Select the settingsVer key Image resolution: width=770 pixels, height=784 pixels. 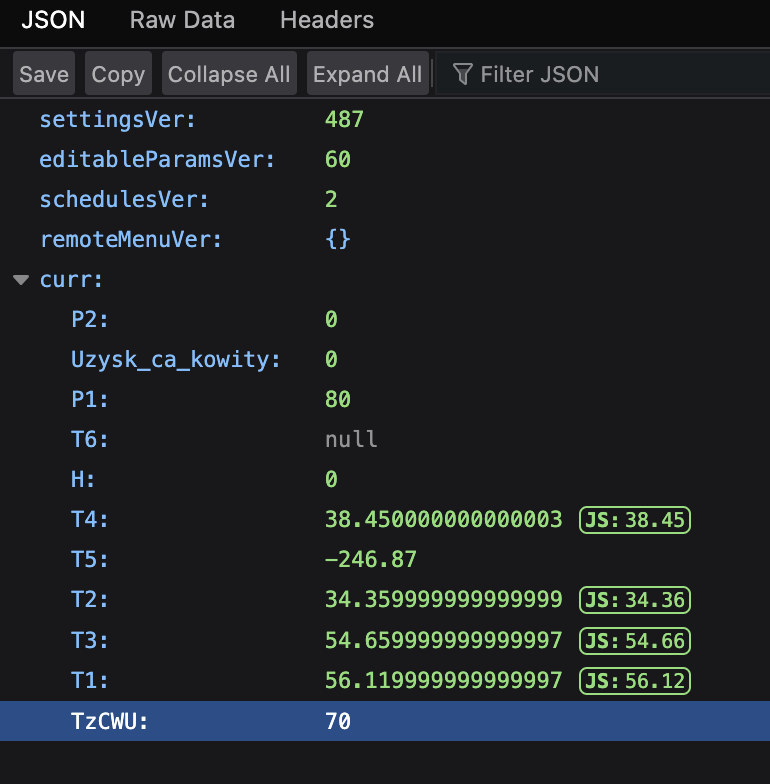[118, 120]
